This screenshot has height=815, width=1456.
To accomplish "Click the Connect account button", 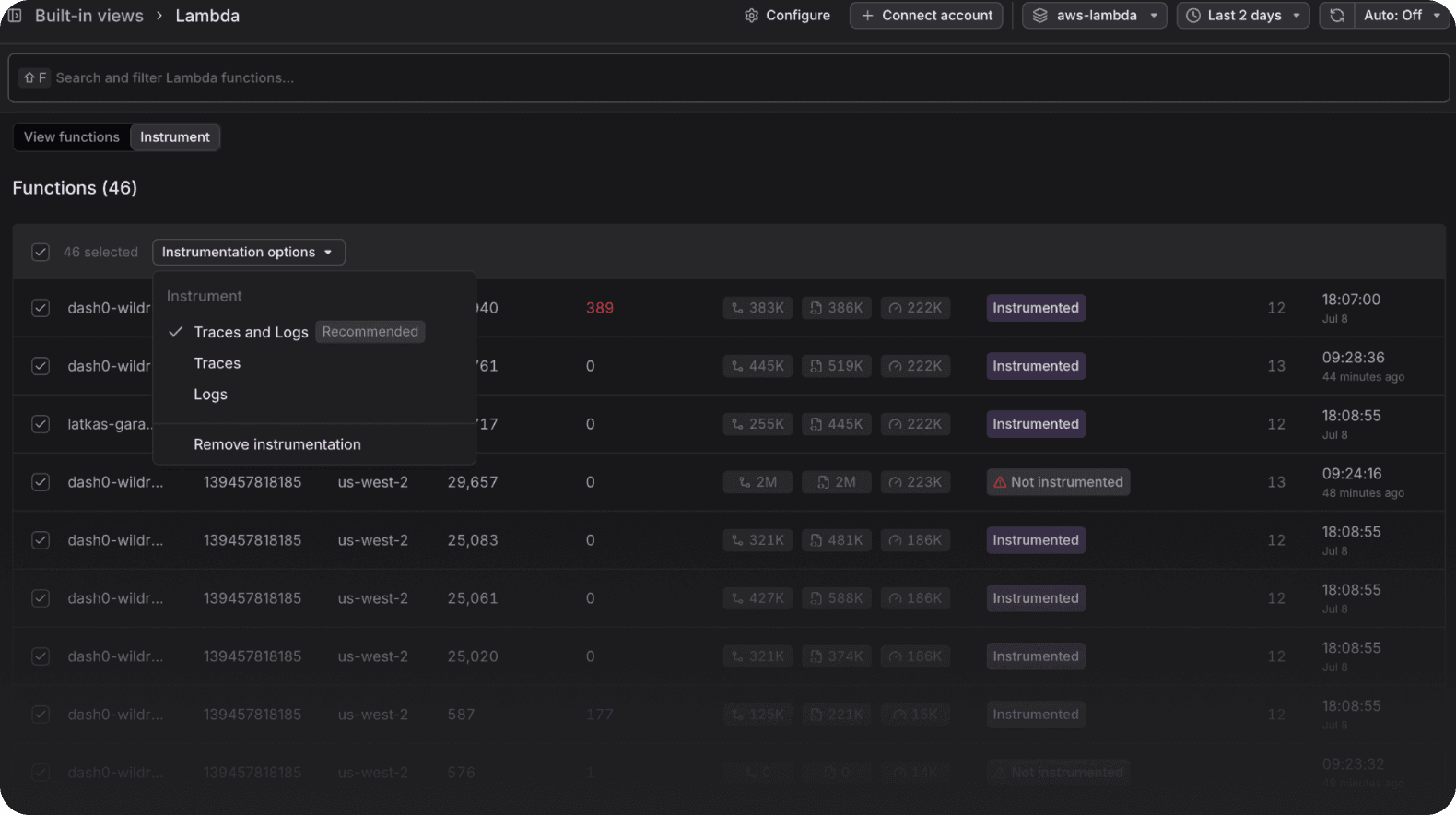I will [x=926, y=16].
